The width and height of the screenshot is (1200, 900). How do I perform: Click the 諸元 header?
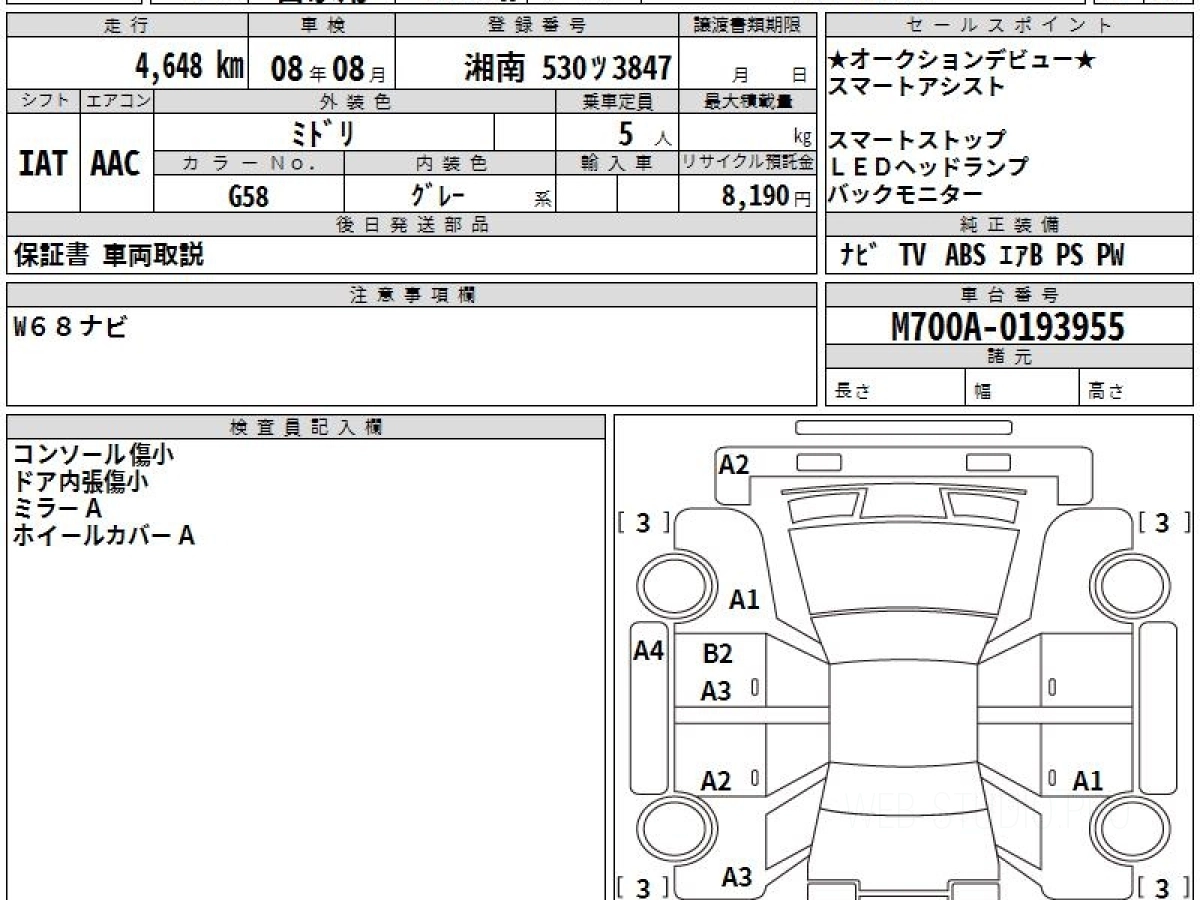tap(1009, 357)
